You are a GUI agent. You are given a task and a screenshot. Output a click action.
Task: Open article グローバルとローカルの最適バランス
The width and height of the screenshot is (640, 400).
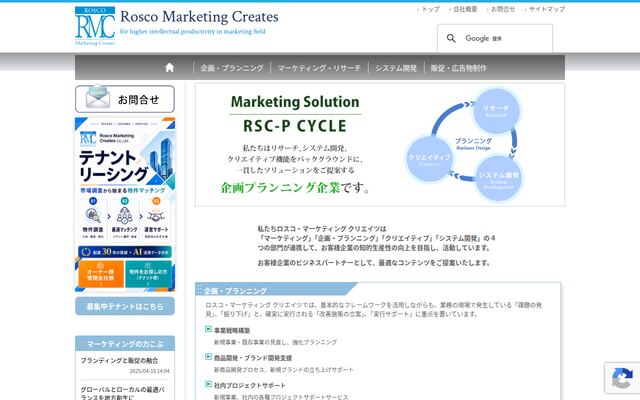122,393
